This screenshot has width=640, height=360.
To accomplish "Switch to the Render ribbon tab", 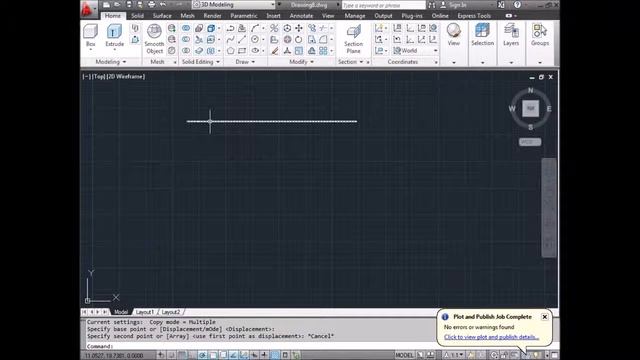I will [212, 16].
